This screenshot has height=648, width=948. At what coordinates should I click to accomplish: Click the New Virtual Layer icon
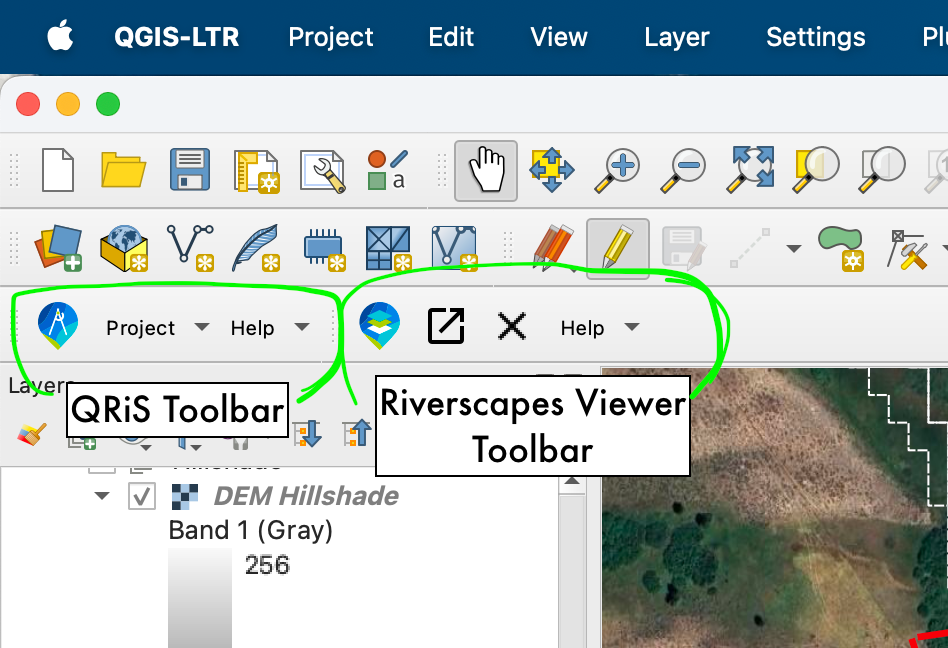coord(455,248)
